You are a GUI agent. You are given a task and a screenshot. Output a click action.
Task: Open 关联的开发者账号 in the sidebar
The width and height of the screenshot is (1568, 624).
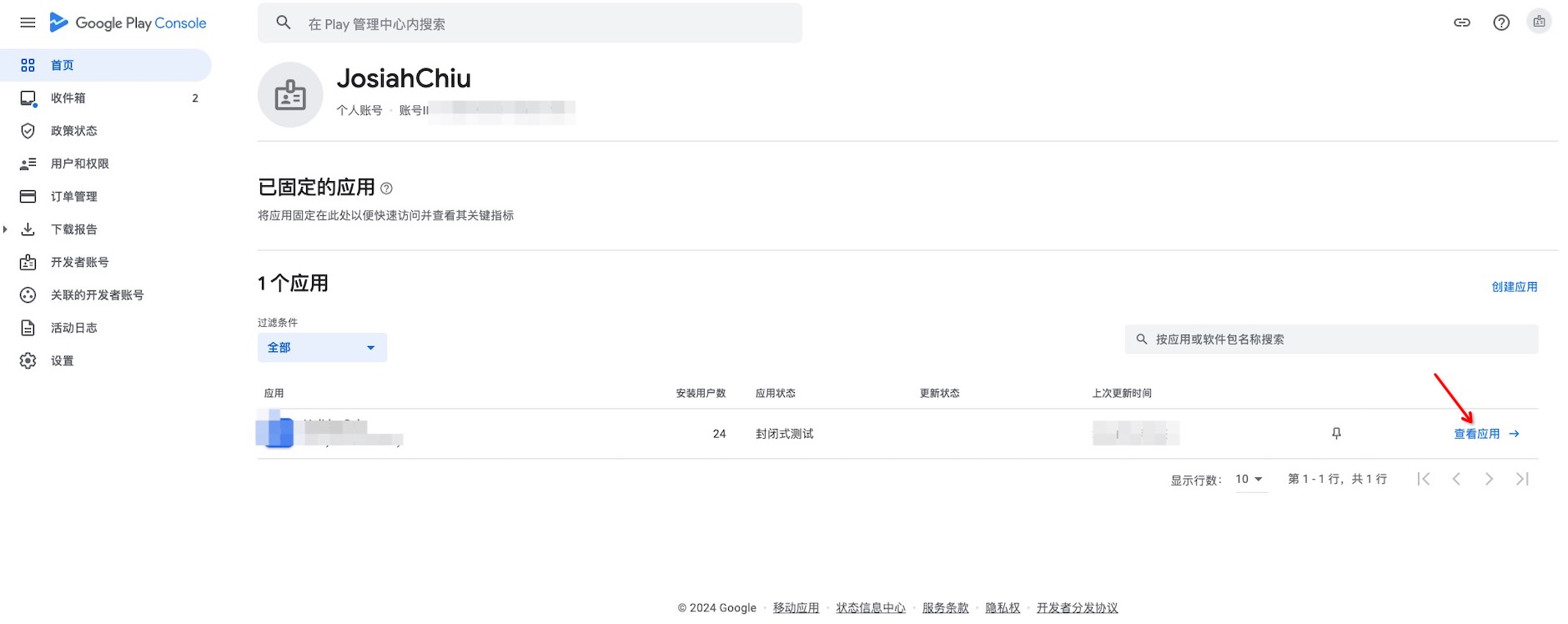[x=106, y=294]
